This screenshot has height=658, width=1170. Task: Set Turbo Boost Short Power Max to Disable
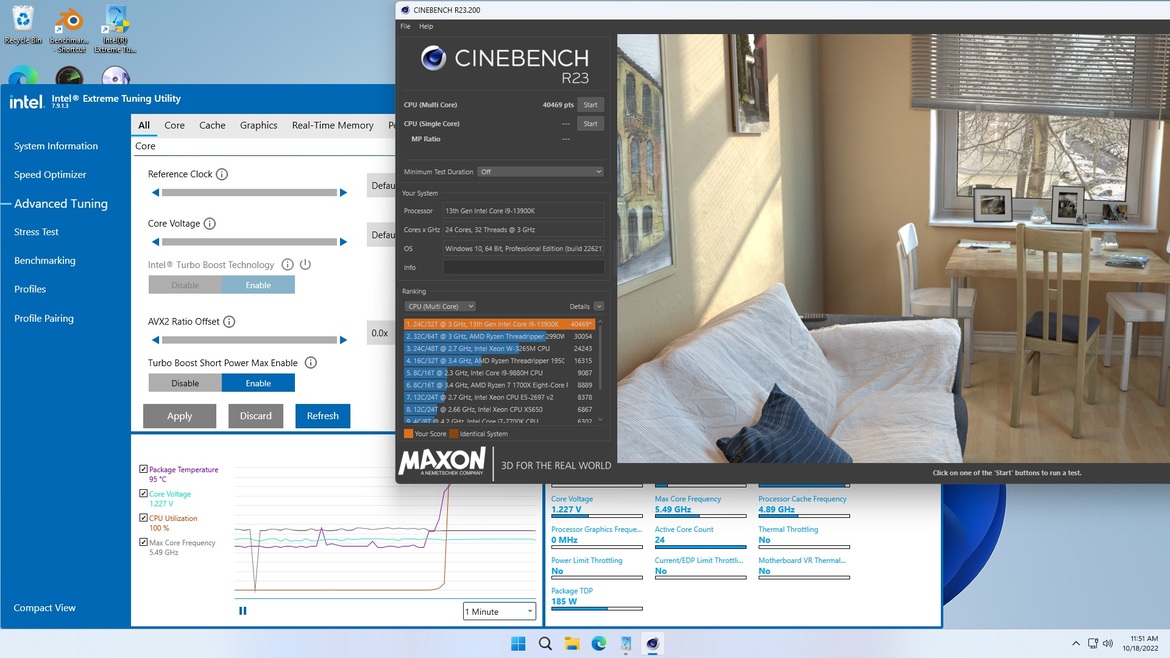pos(185,383)
